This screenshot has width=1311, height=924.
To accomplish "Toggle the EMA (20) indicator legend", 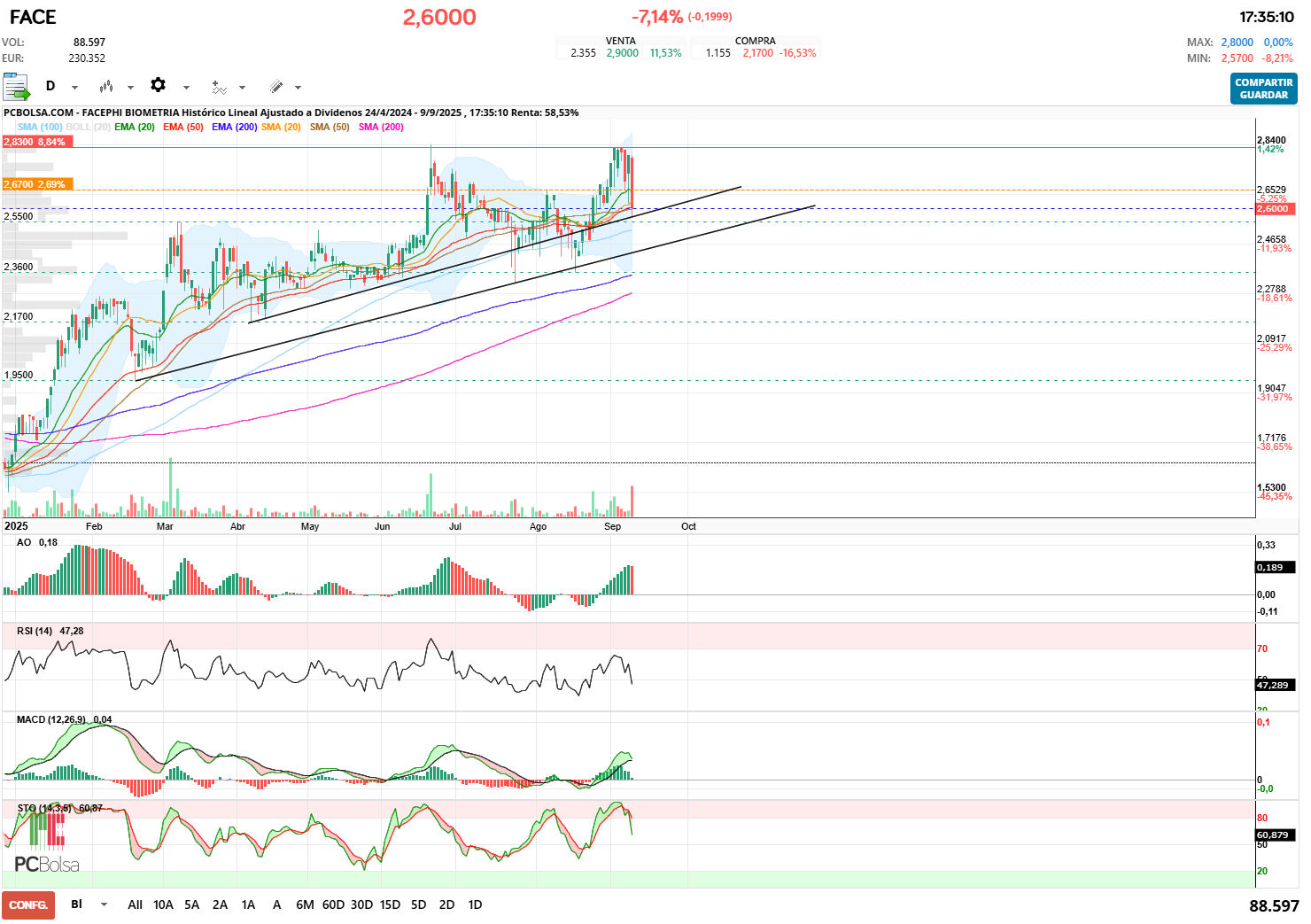I will coord(135,127).
